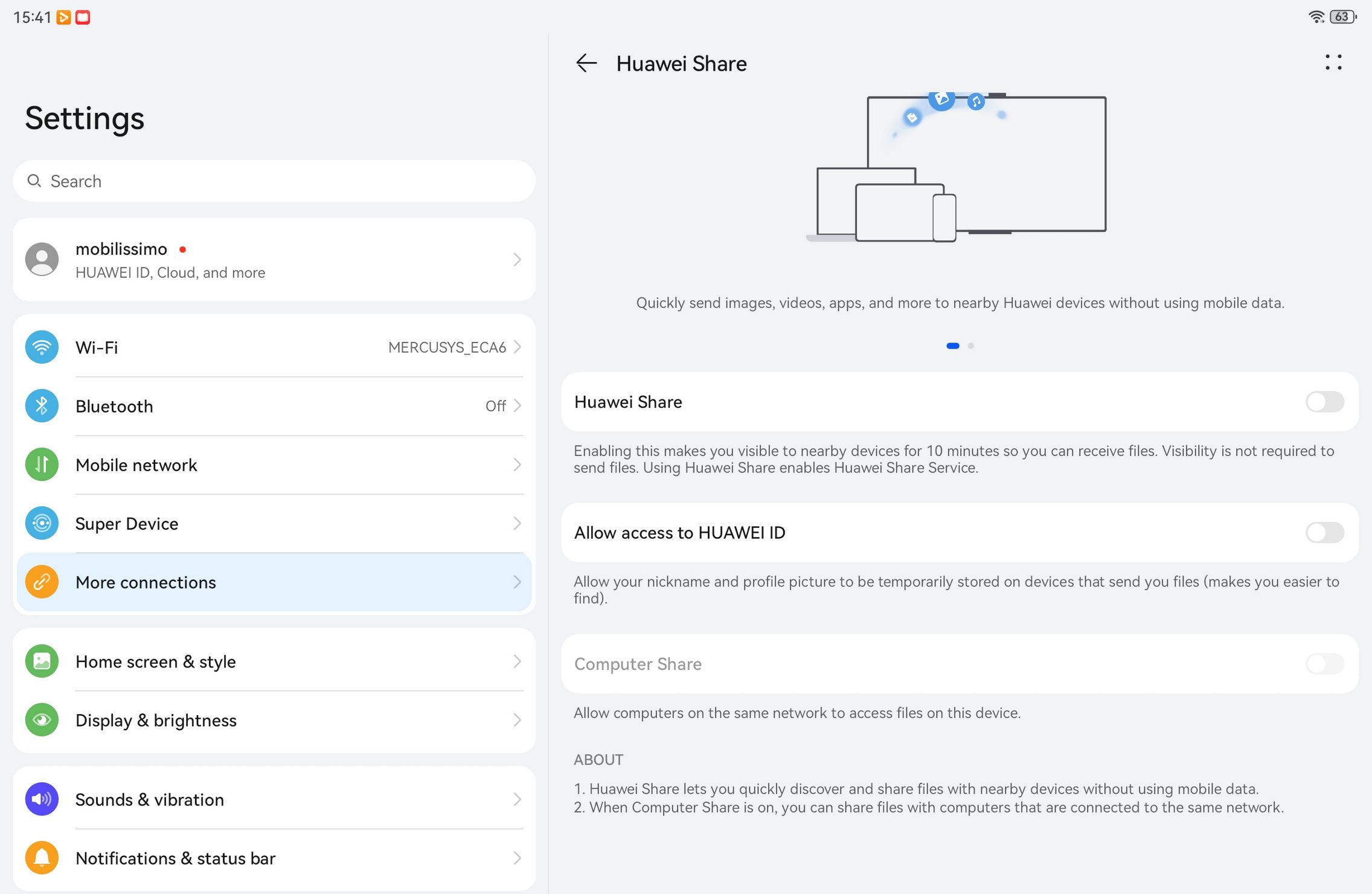Select the Home screen & style entry
This screenshot has height=894, width=1372.
tap(274, 661)
